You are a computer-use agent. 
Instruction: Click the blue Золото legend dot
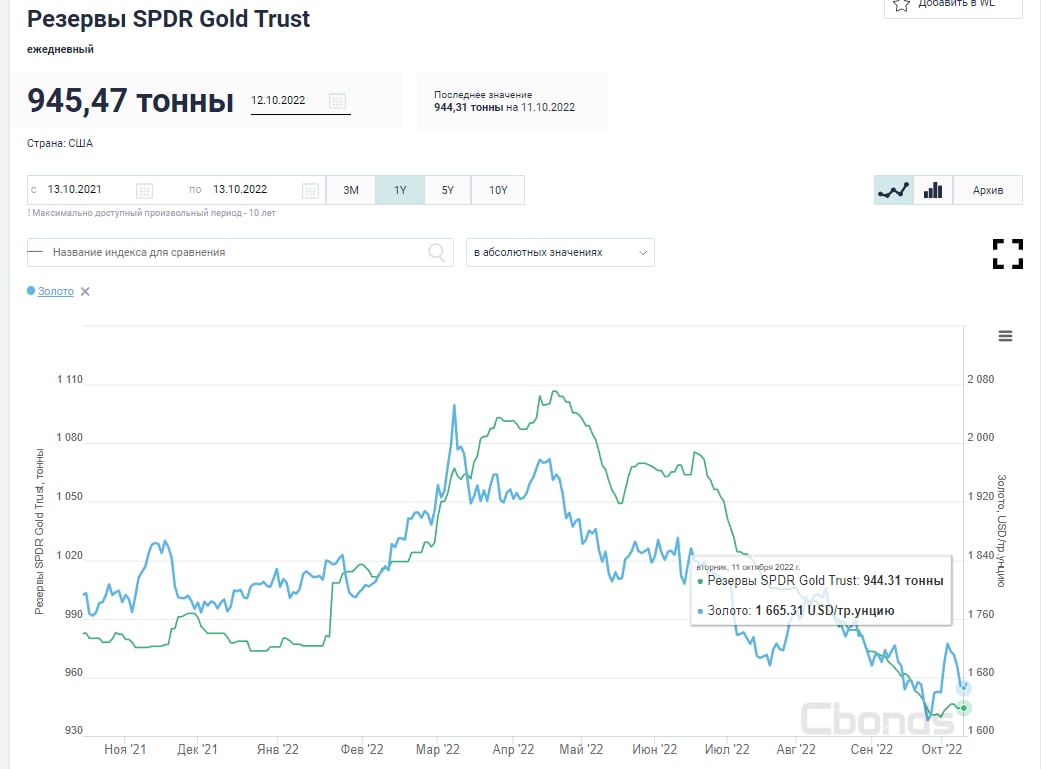pos(31,291)
